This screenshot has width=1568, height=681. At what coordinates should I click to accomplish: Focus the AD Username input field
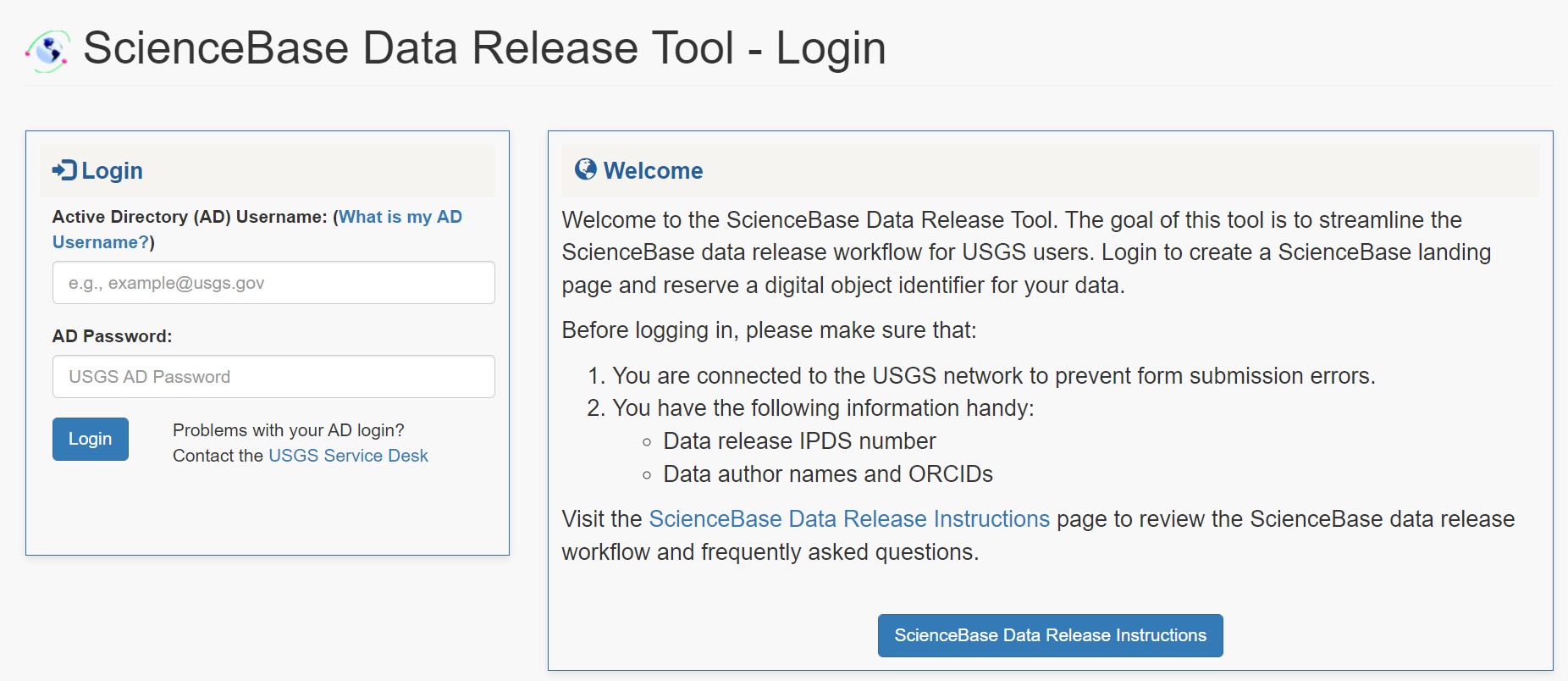click(x=273, y=283)
